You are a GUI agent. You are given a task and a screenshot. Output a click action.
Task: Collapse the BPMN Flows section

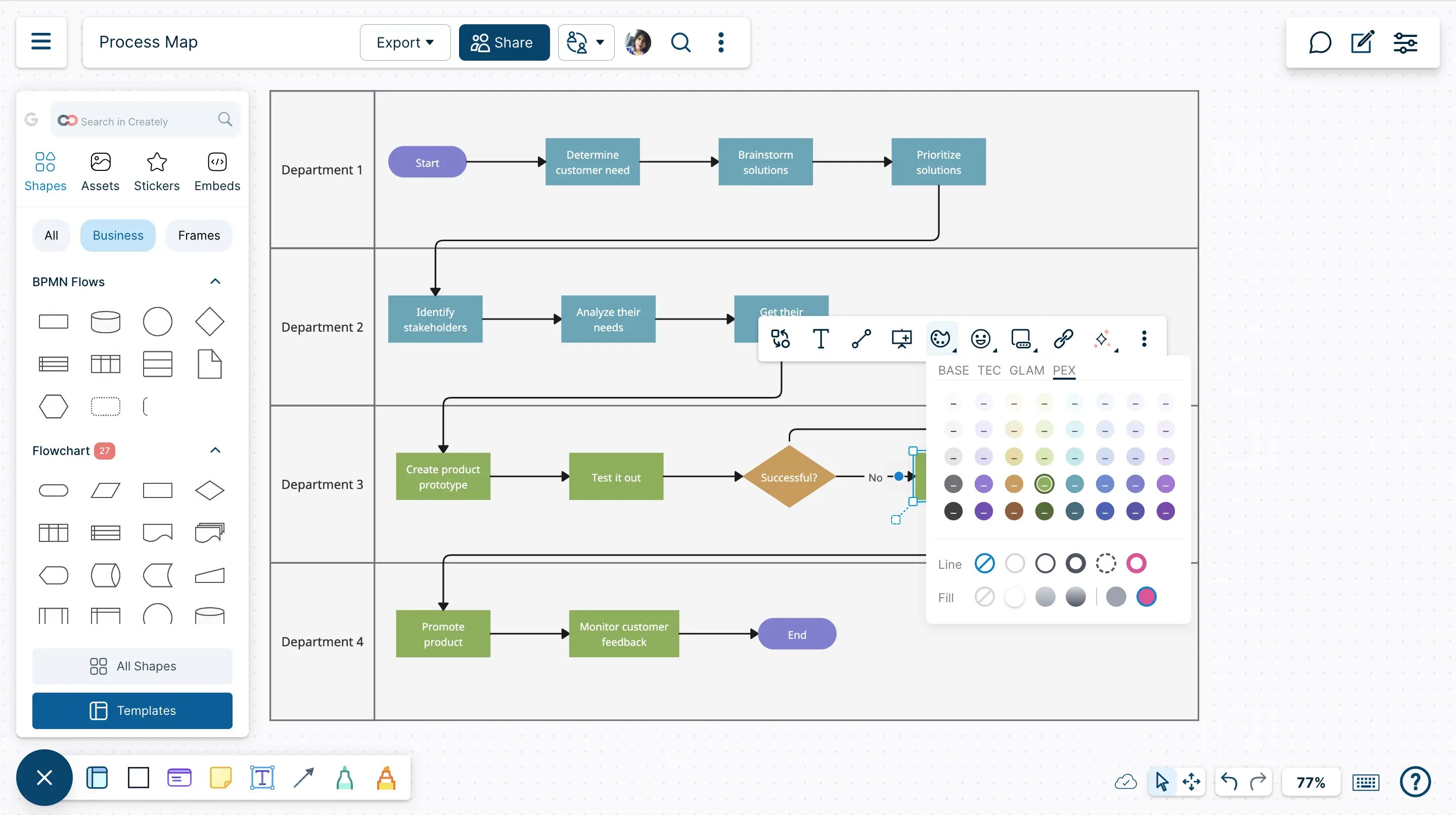pyautogui.click(x=215, y=281)
